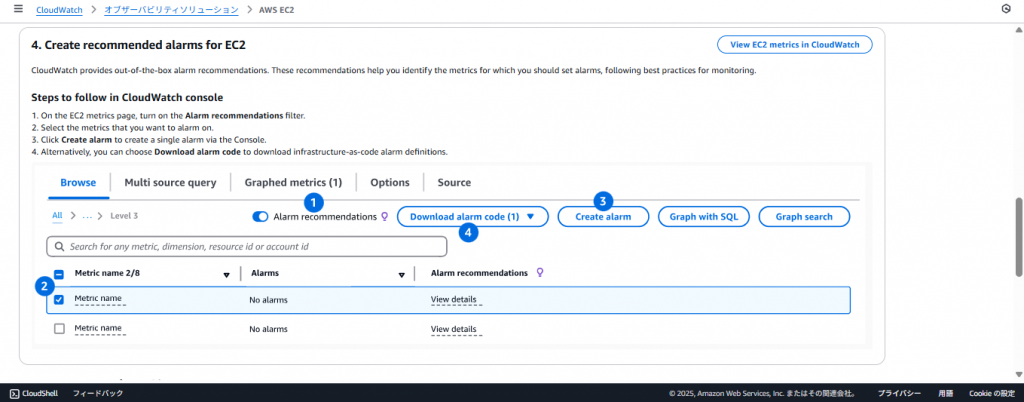
Task: Open the Alarms column filter arrow
Action: (401, 274)
